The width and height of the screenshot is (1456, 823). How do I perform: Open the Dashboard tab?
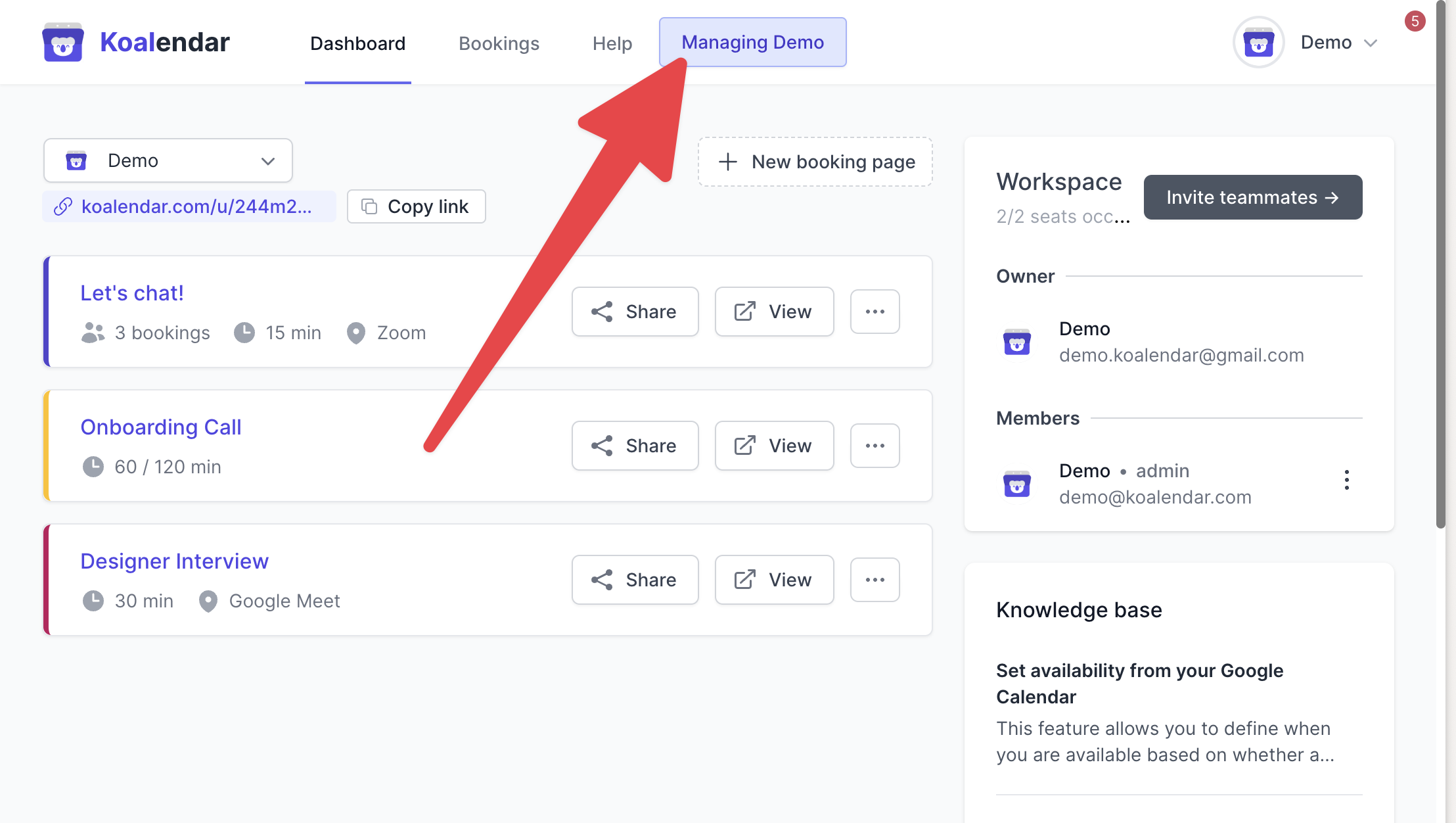click(x=357, y=43)
